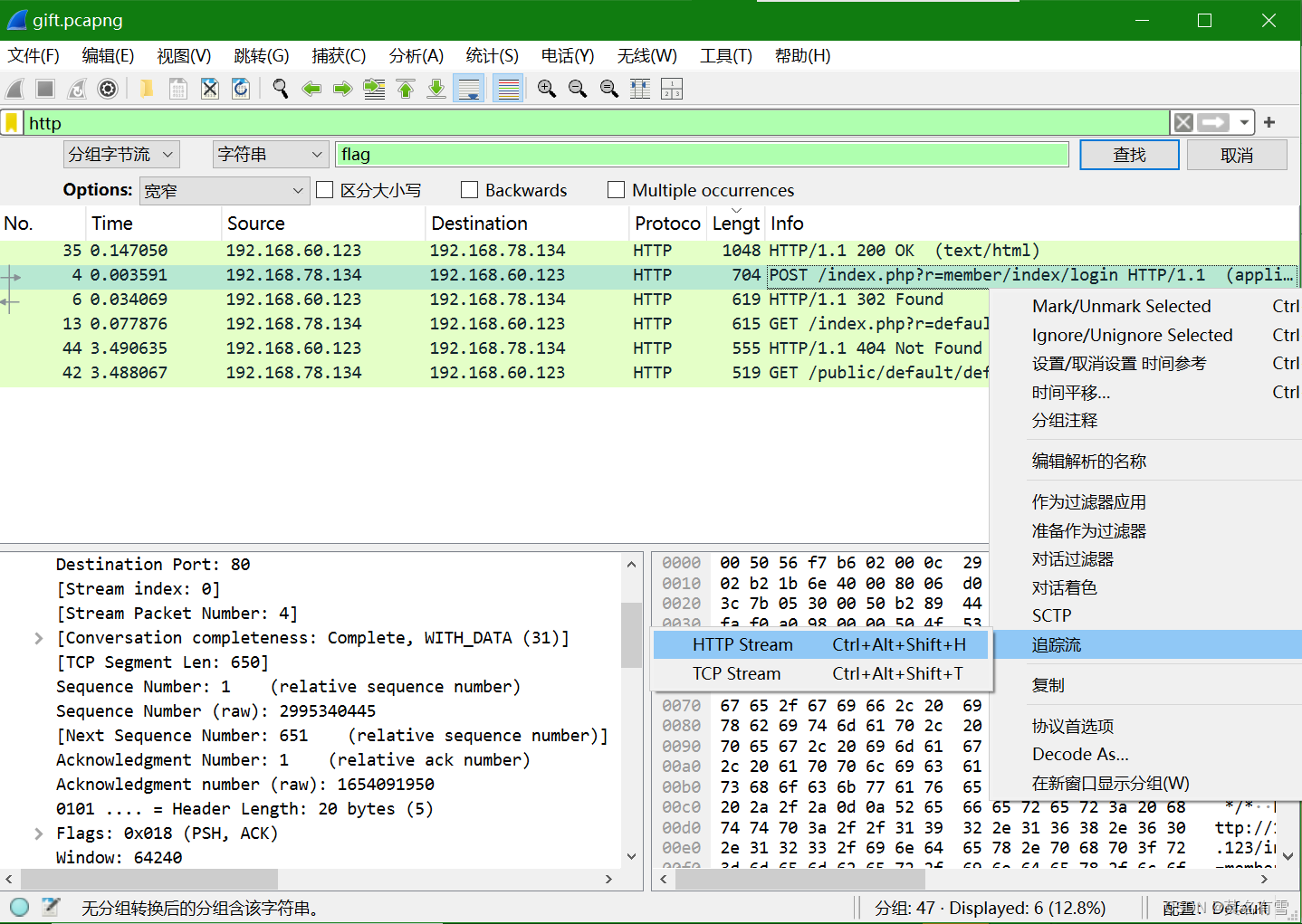Toggle packet colorize rules icon
The height and width of the screenshot is (924, 1302).
[x=508, y=89]
